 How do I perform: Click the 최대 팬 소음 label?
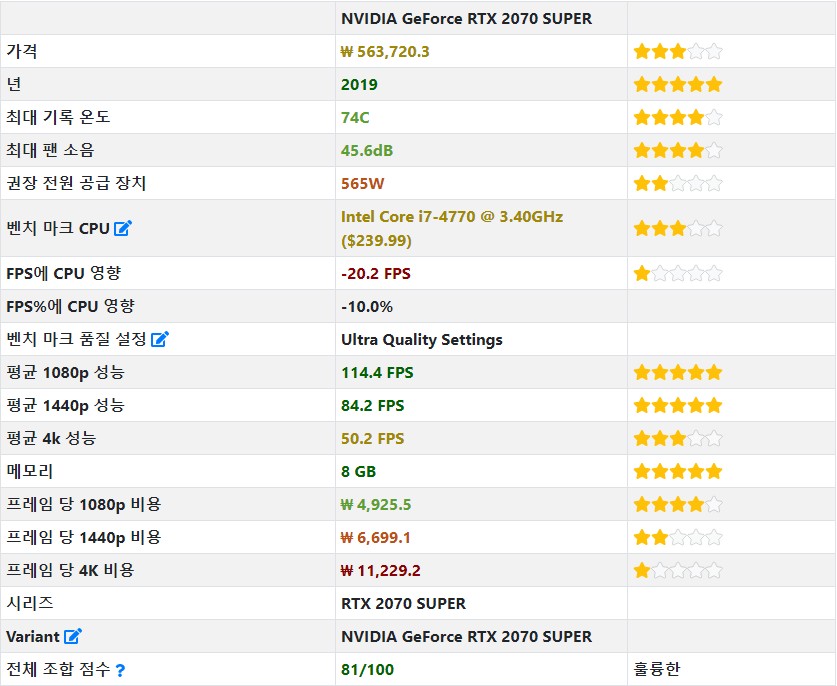[x=50, y=151]
